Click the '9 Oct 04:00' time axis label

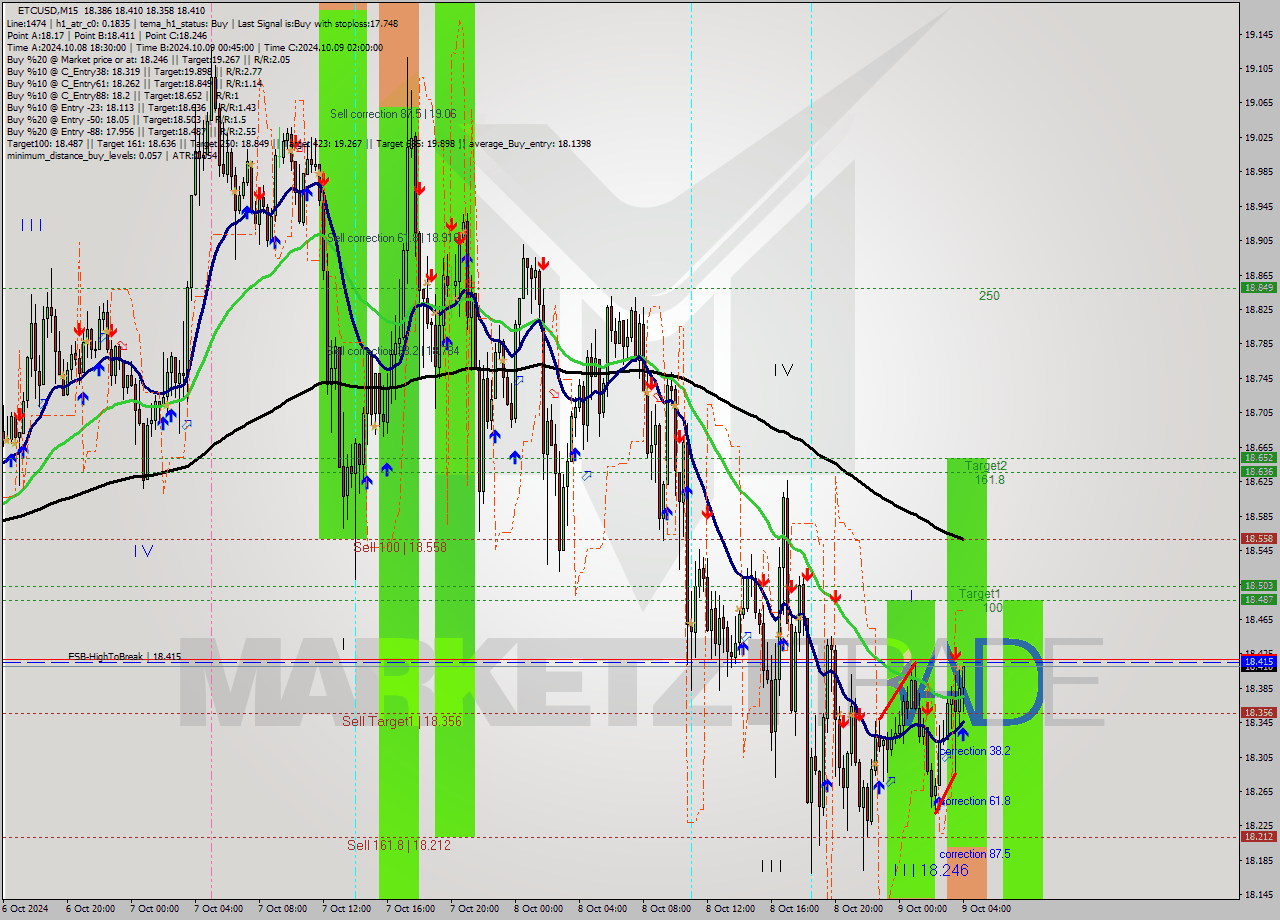[986, 909]
